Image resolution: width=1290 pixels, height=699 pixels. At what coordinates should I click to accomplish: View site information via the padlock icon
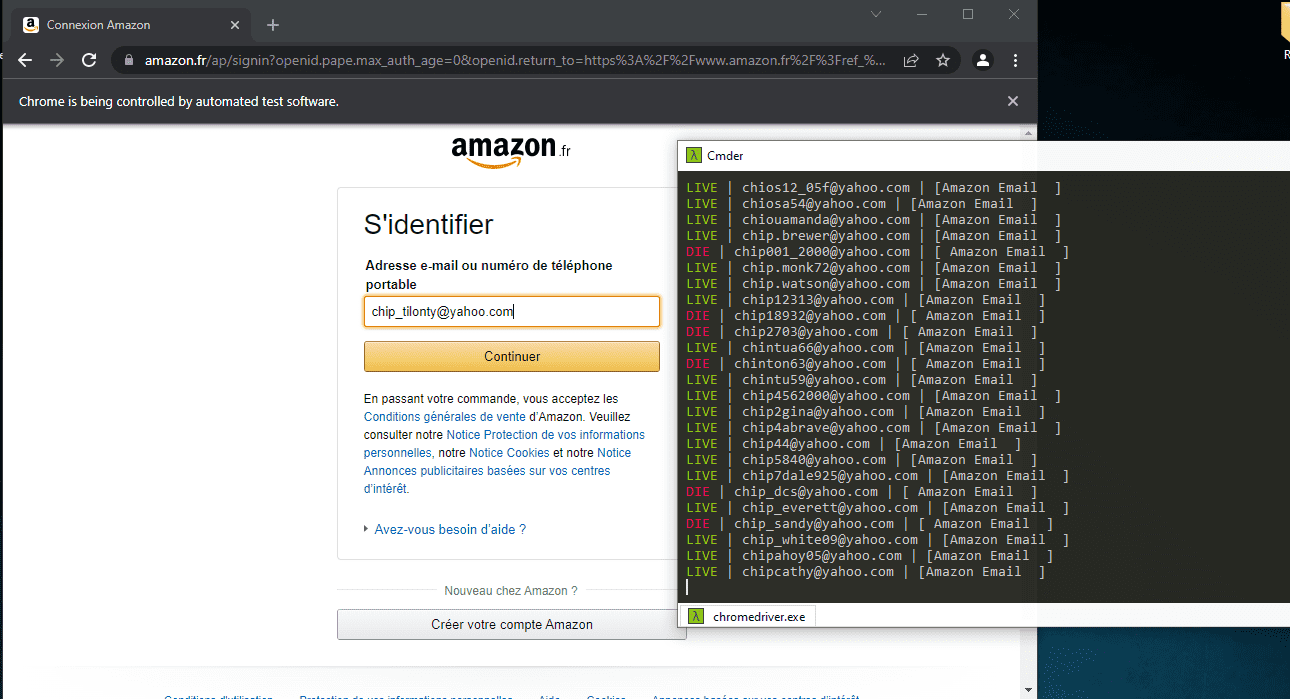click(127, 60)
